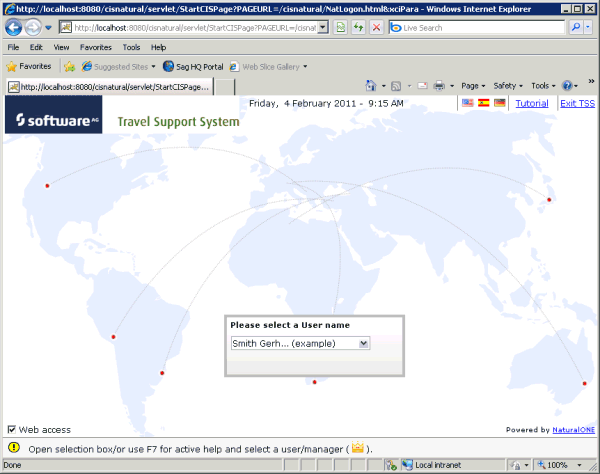Screen dimensions: 600x474
Task: Click the green Refresh arrows icon
Action: click(359, 28)
